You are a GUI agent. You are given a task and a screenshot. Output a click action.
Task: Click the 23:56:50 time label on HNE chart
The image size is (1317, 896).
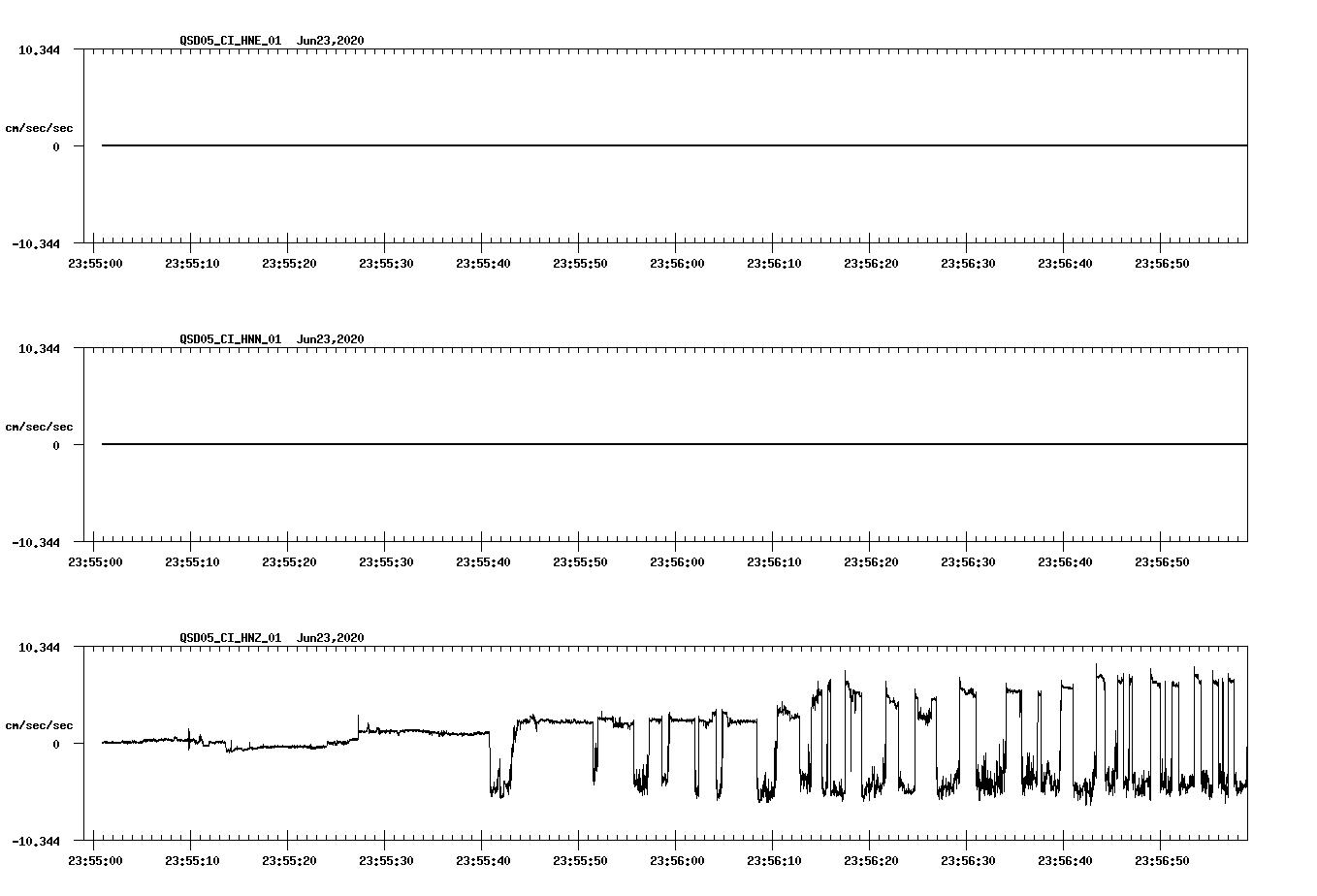pos(1162,263)
